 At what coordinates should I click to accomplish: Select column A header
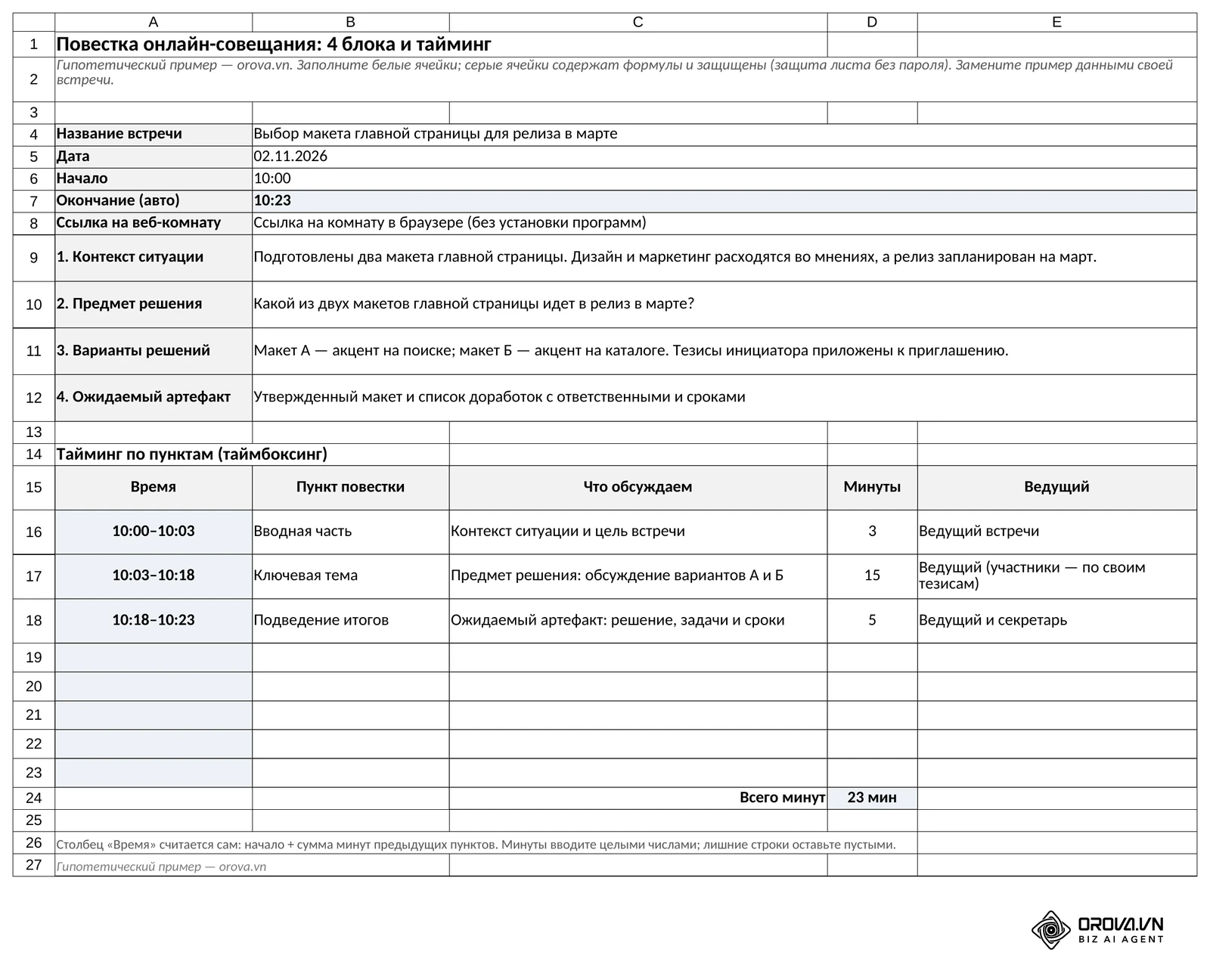click(x=154, y=22)
